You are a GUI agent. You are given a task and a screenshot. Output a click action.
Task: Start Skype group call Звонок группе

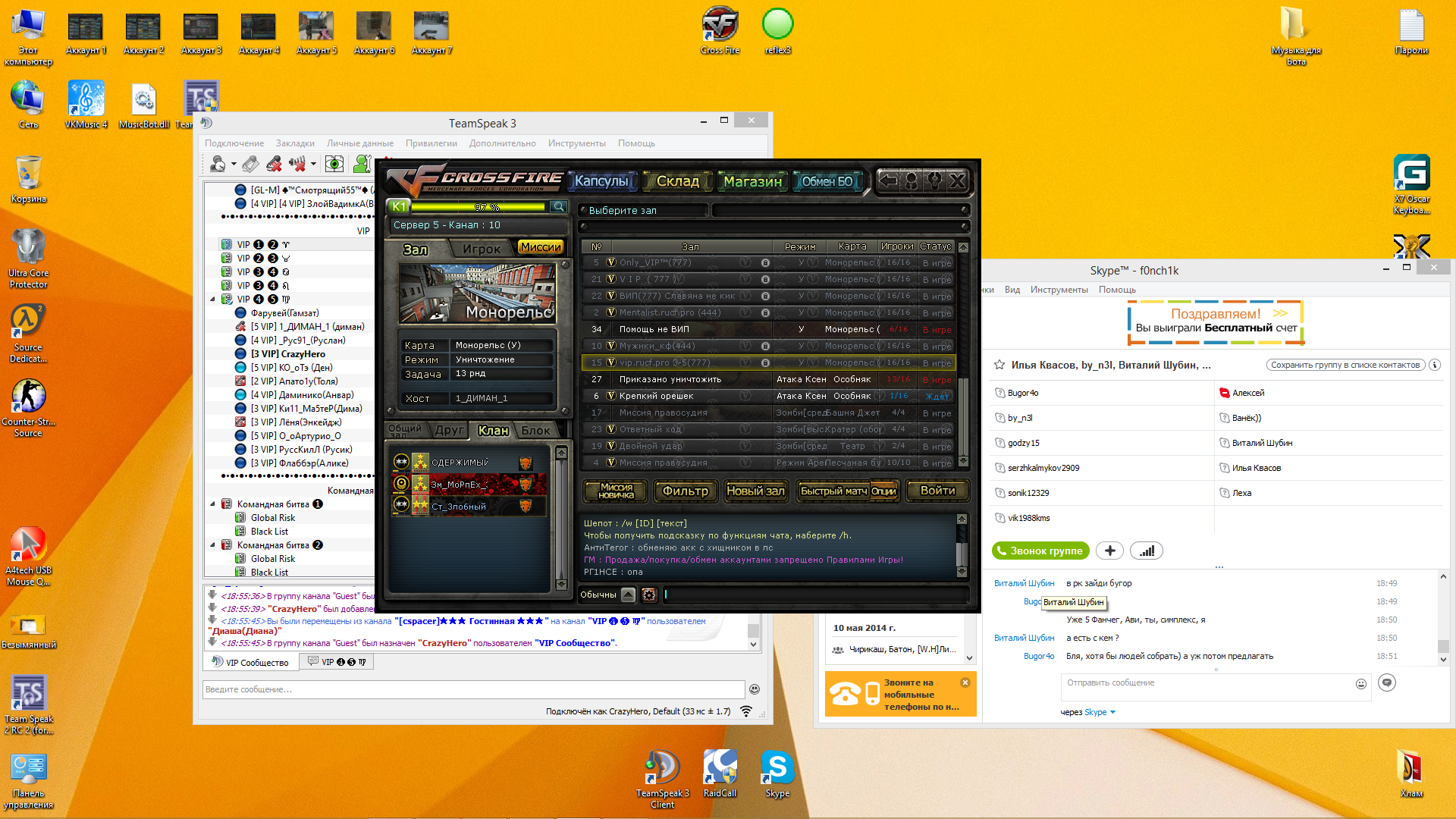click(x=1040, y=551)
